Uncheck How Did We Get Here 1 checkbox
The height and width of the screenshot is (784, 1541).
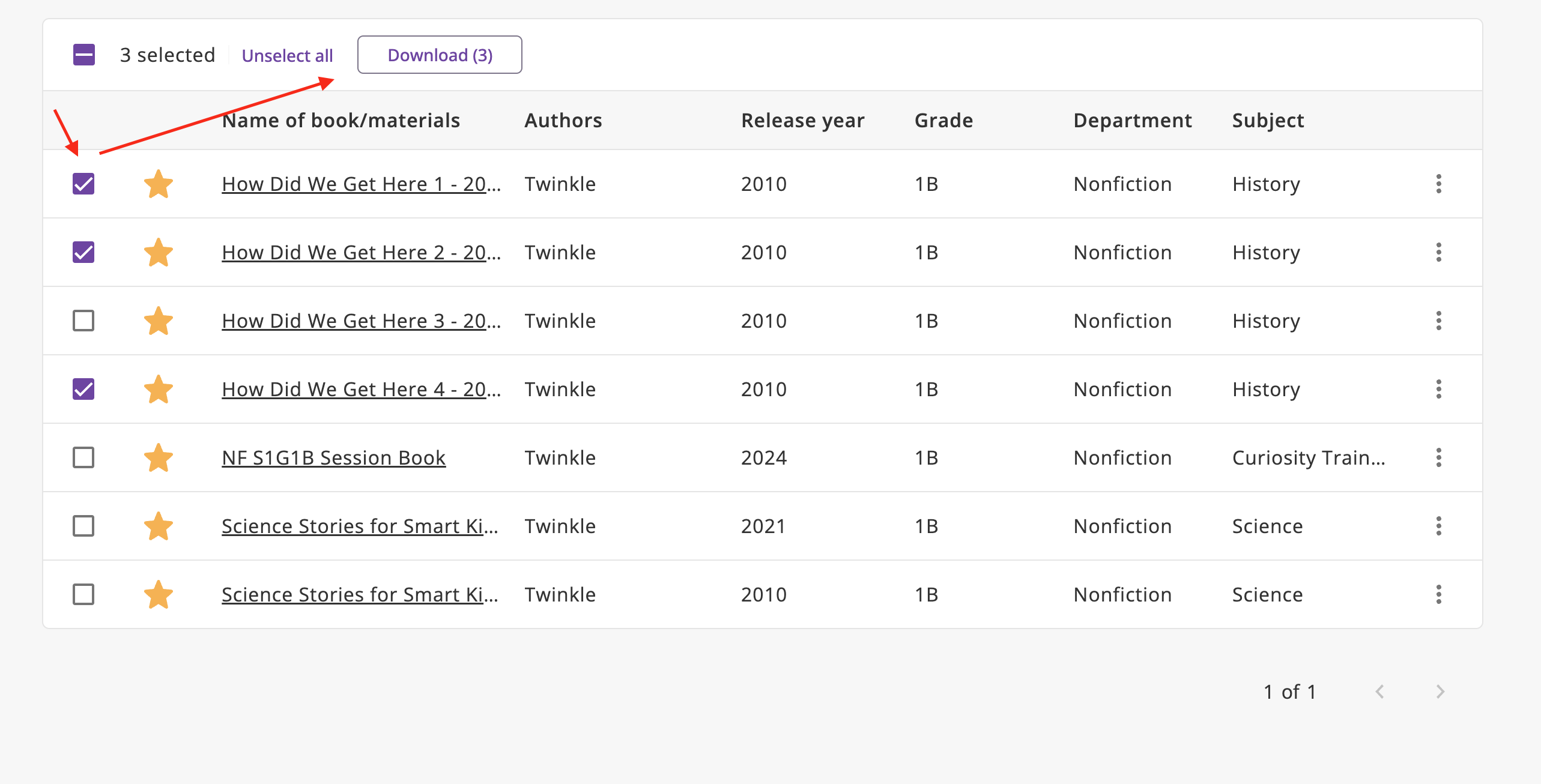pos(83,184)
